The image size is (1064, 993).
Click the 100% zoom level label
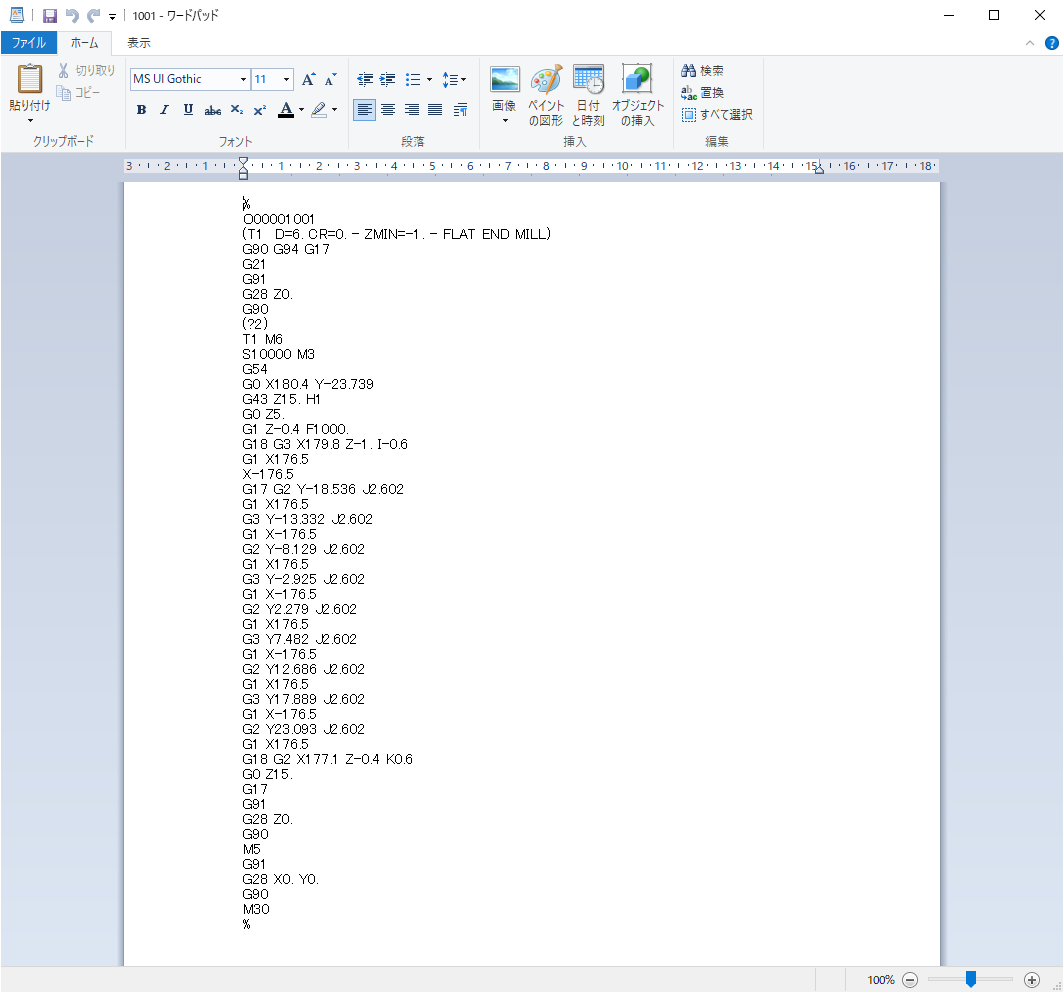880,979
